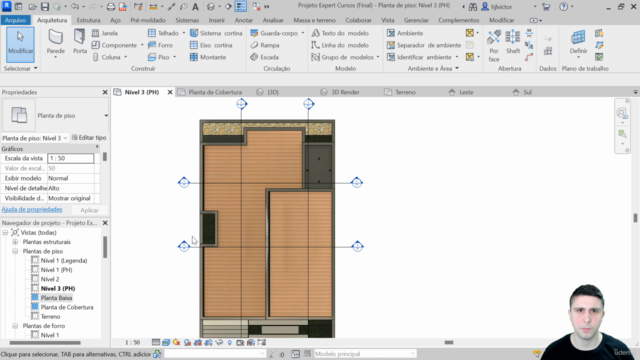640x360 pixels.
Task: Click the Definir work plane tool
Action: [578, 42]
